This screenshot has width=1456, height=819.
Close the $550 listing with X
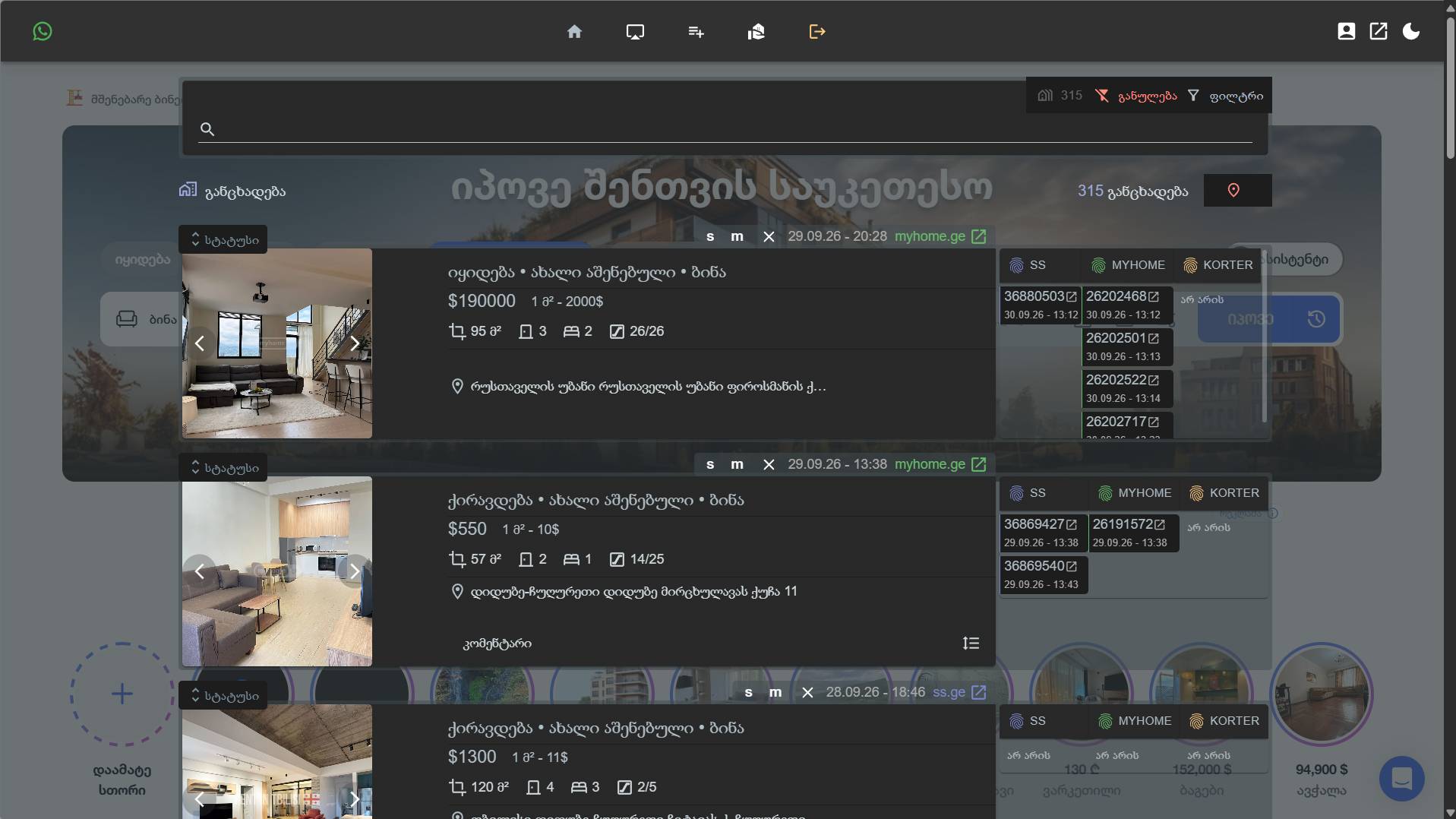(x=769, y=464)
